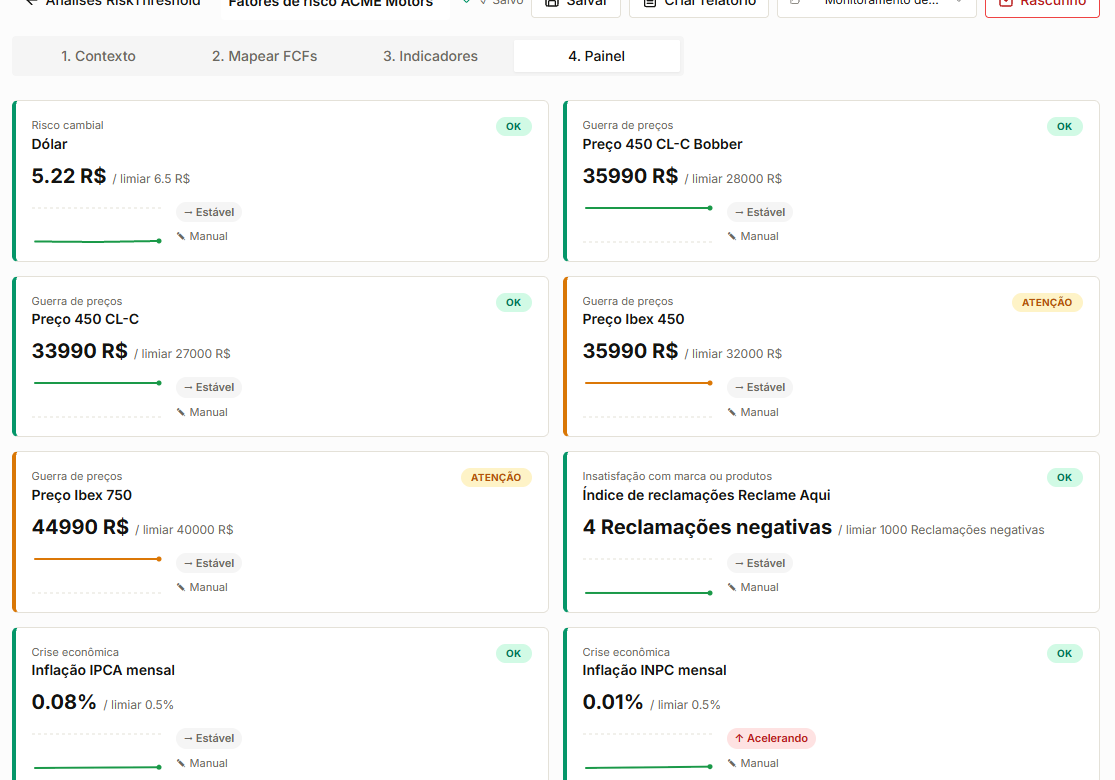Viewport: 1115px width, 780px height.
Task: Click the Acelerando trend badge on Inflação INPC card
Action: click(772, 739)
